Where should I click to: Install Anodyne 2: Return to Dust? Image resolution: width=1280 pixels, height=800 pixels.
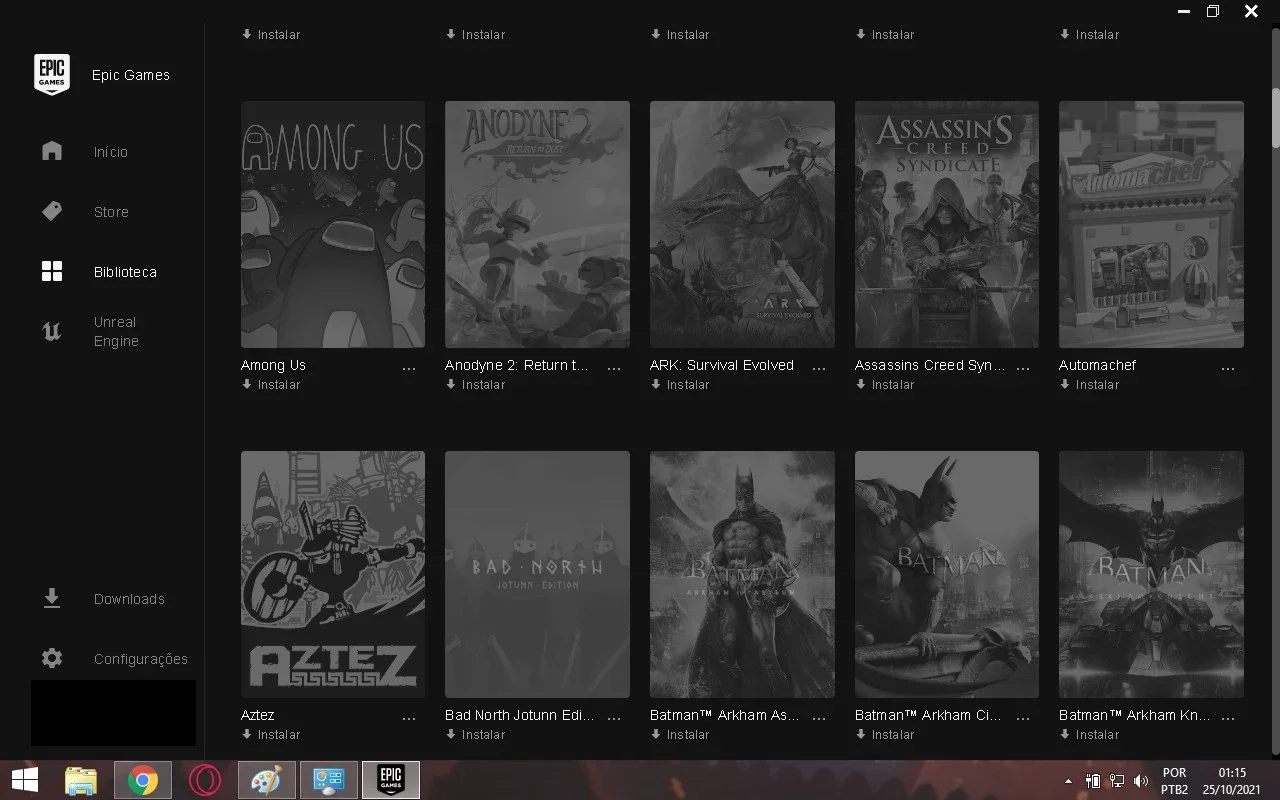point(475,385)
